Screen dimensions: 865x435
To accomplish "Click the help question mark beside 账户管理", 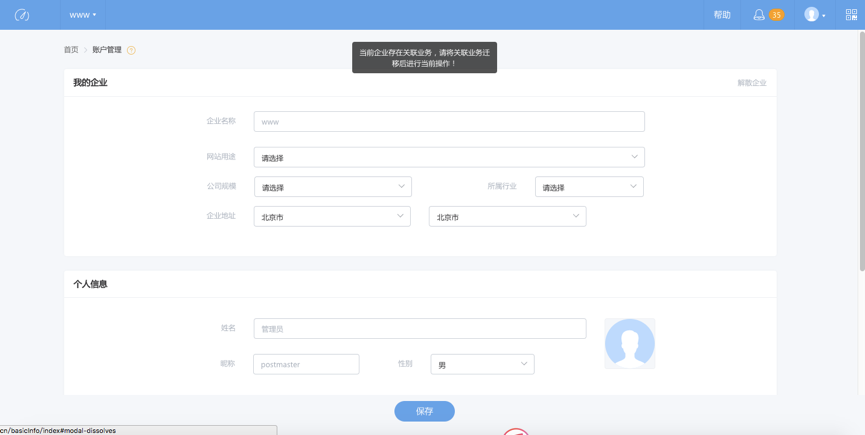I will (x=131, y=50).
